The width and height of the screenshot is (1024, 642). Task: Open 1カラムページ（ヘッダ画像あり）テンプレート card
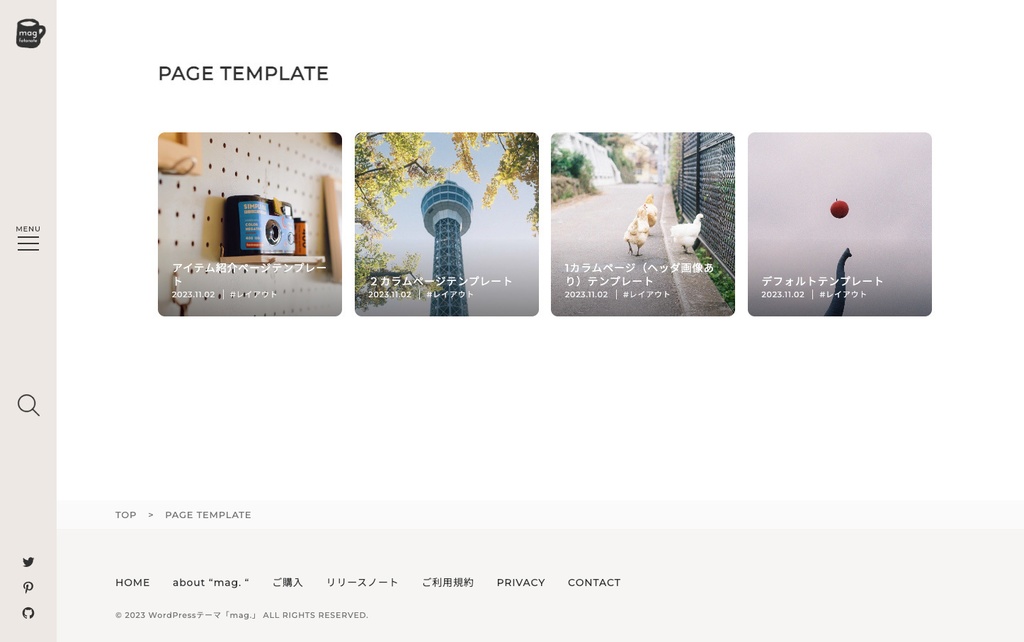(x=643, y=224)
